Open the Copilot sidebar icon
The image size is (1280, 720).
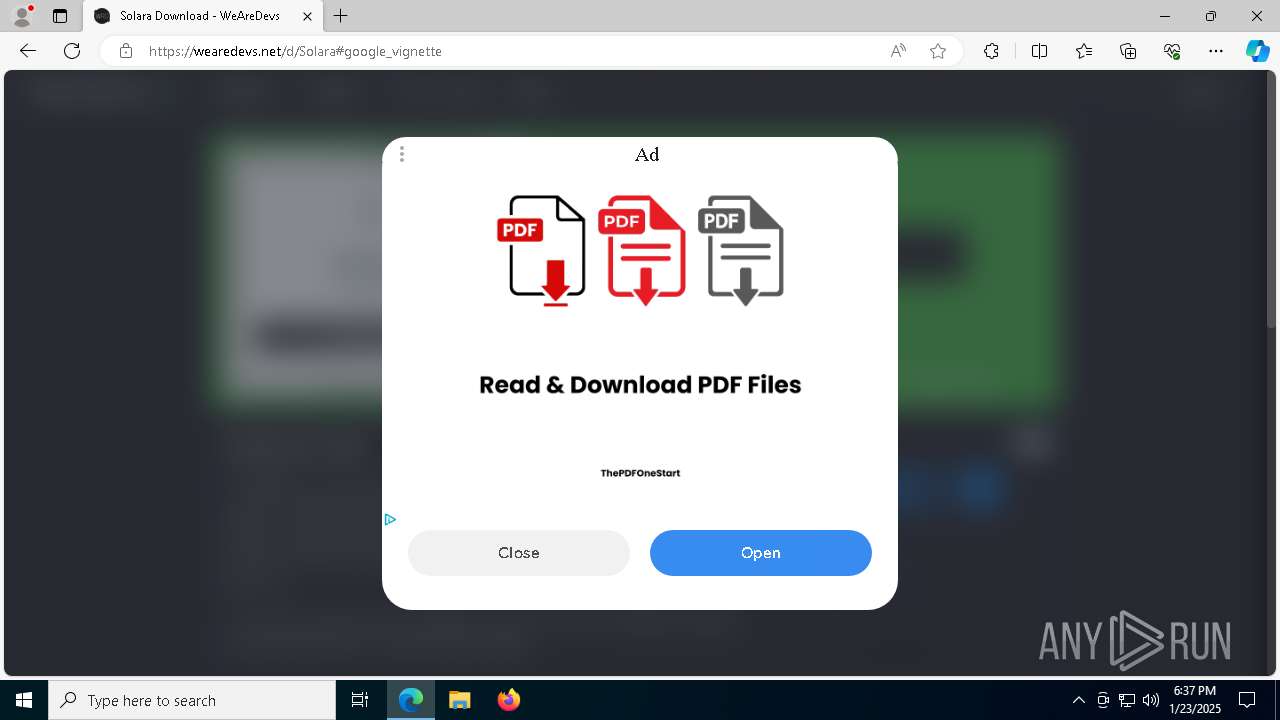pos(1257,51)
